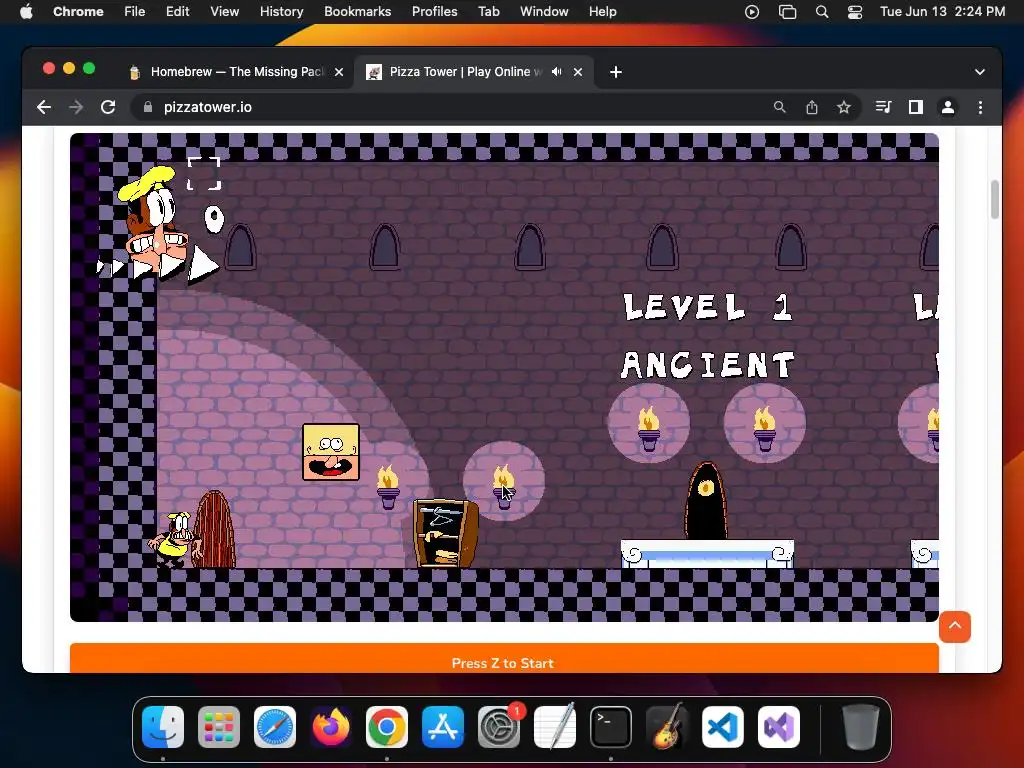The height and width of the screenshot is (768, 1024).
Task: Click the date and time in menu bar
Action: [x=942, y=11]
